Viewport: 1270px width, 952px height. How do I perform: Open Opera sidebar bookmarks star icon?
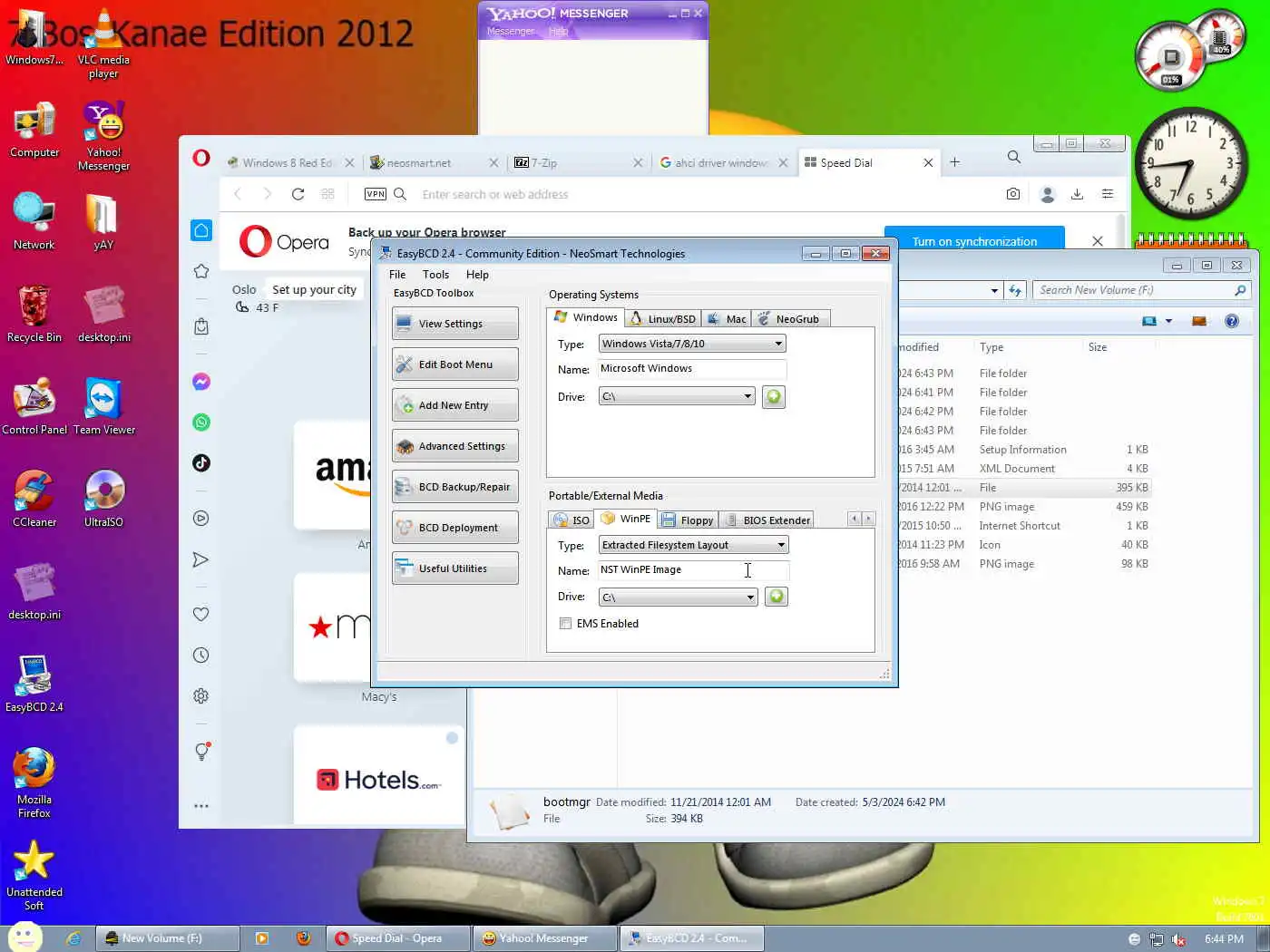point(201,271)
